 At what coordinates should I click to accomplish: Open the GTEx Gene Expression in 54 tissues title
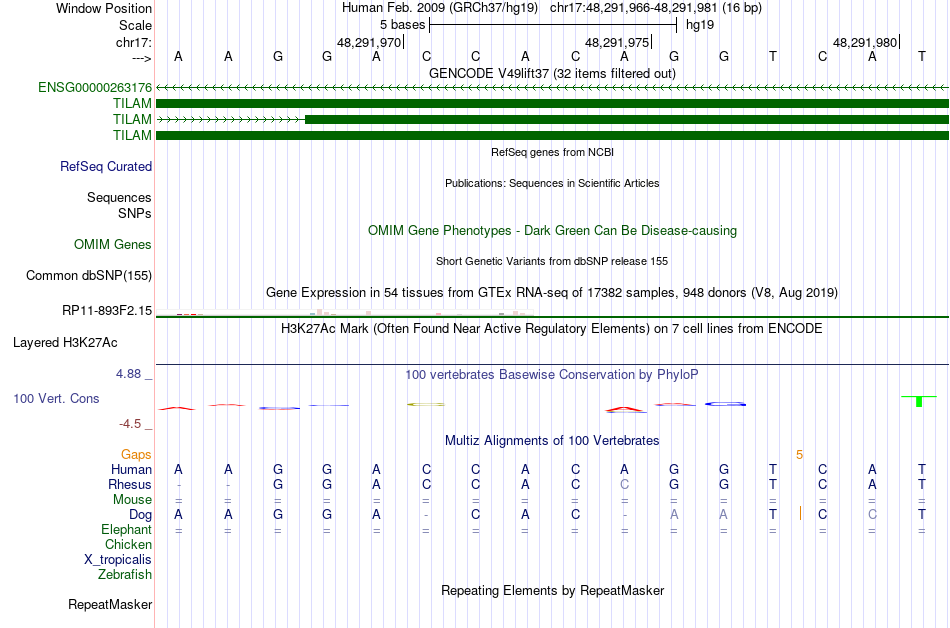tap(552, 293)
